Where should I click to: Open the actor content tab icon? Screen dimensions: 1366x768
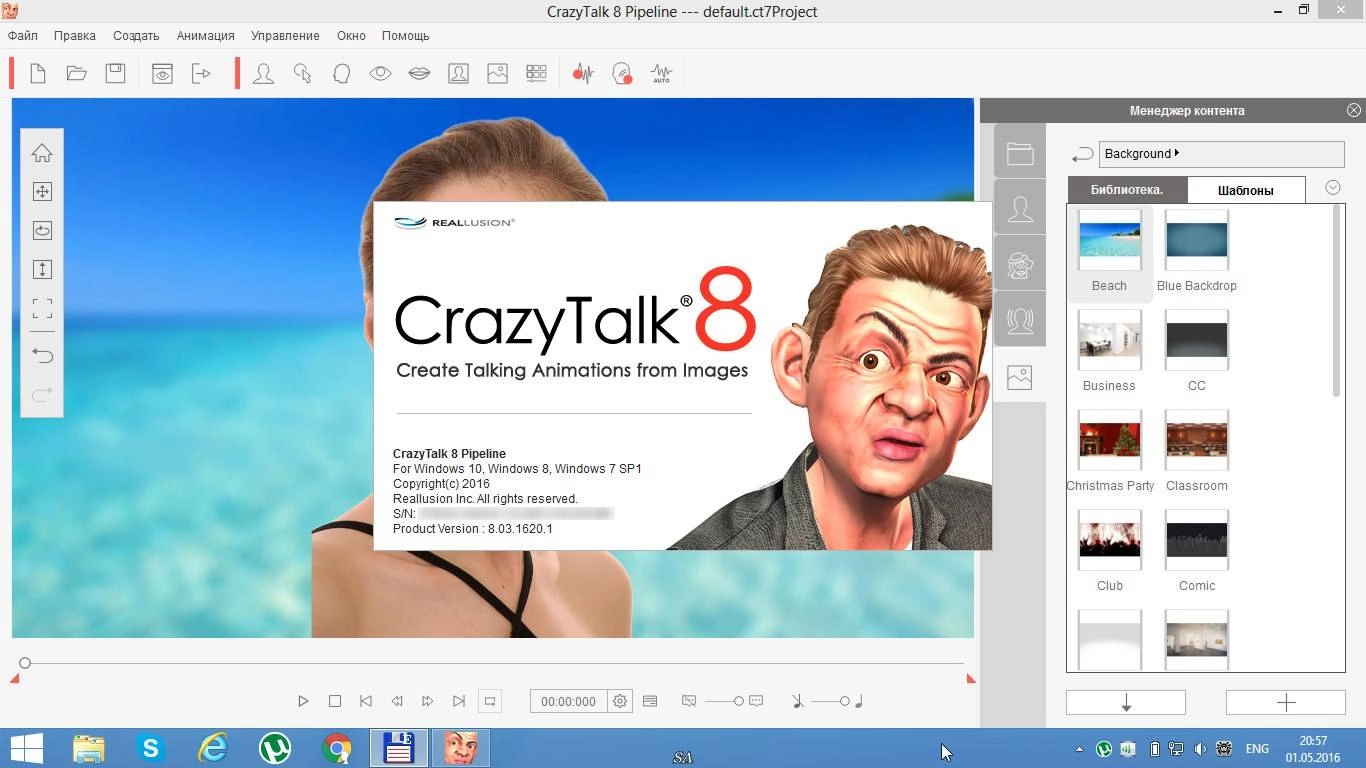[x=1020, y=209]
